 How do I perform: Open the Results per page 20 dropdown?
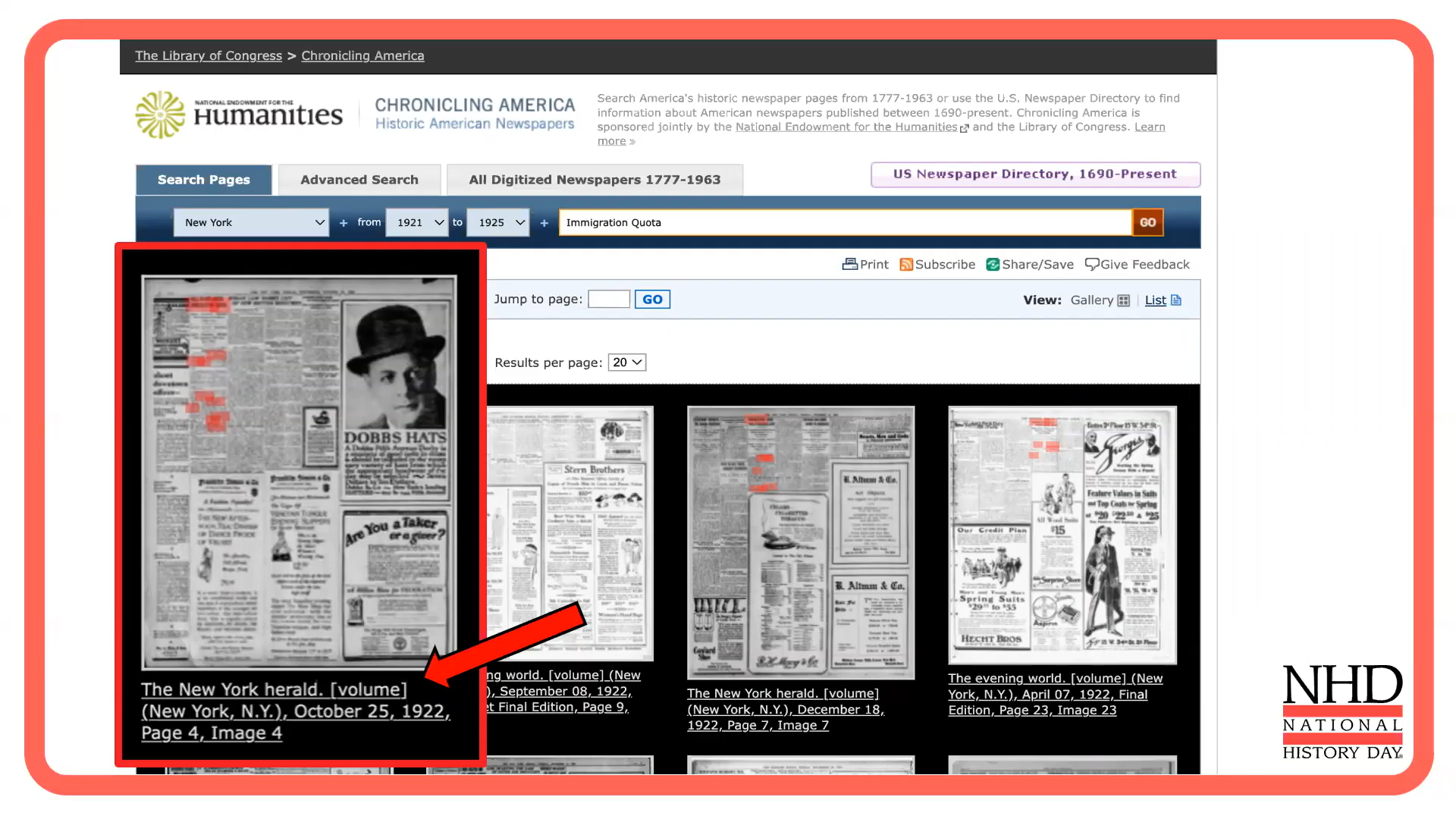click(x=627, y=362)
